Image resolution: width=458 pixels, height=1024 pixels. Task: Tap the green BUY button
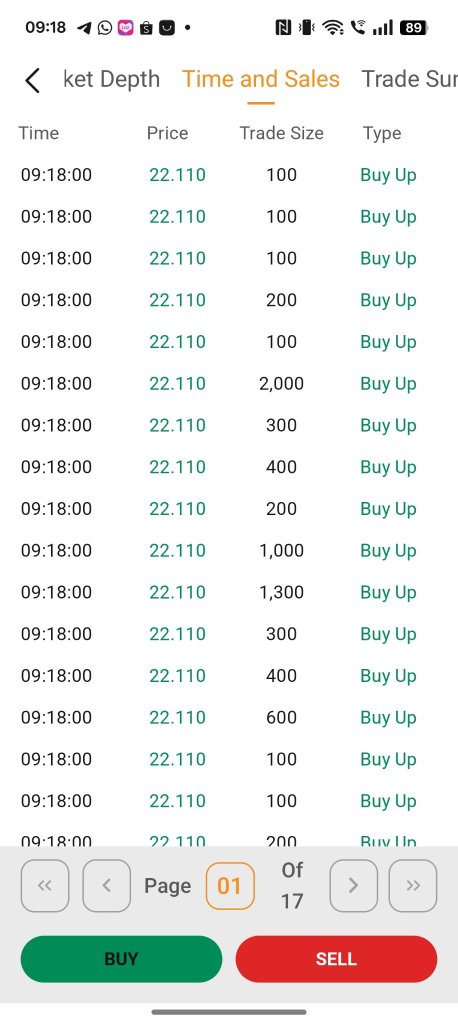pos(122,959)
